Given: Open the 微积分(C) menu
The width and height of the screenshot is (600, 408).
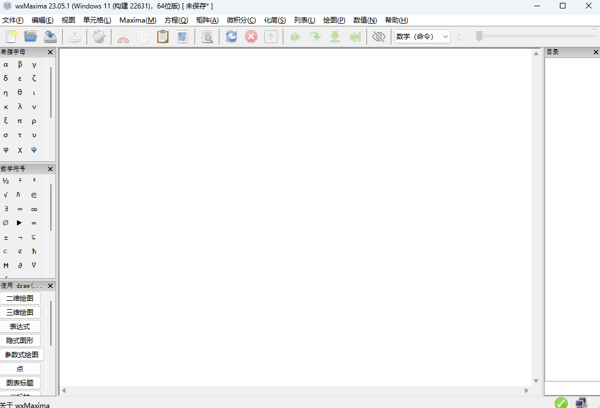Looking at the screenshot, I should 241,20.
